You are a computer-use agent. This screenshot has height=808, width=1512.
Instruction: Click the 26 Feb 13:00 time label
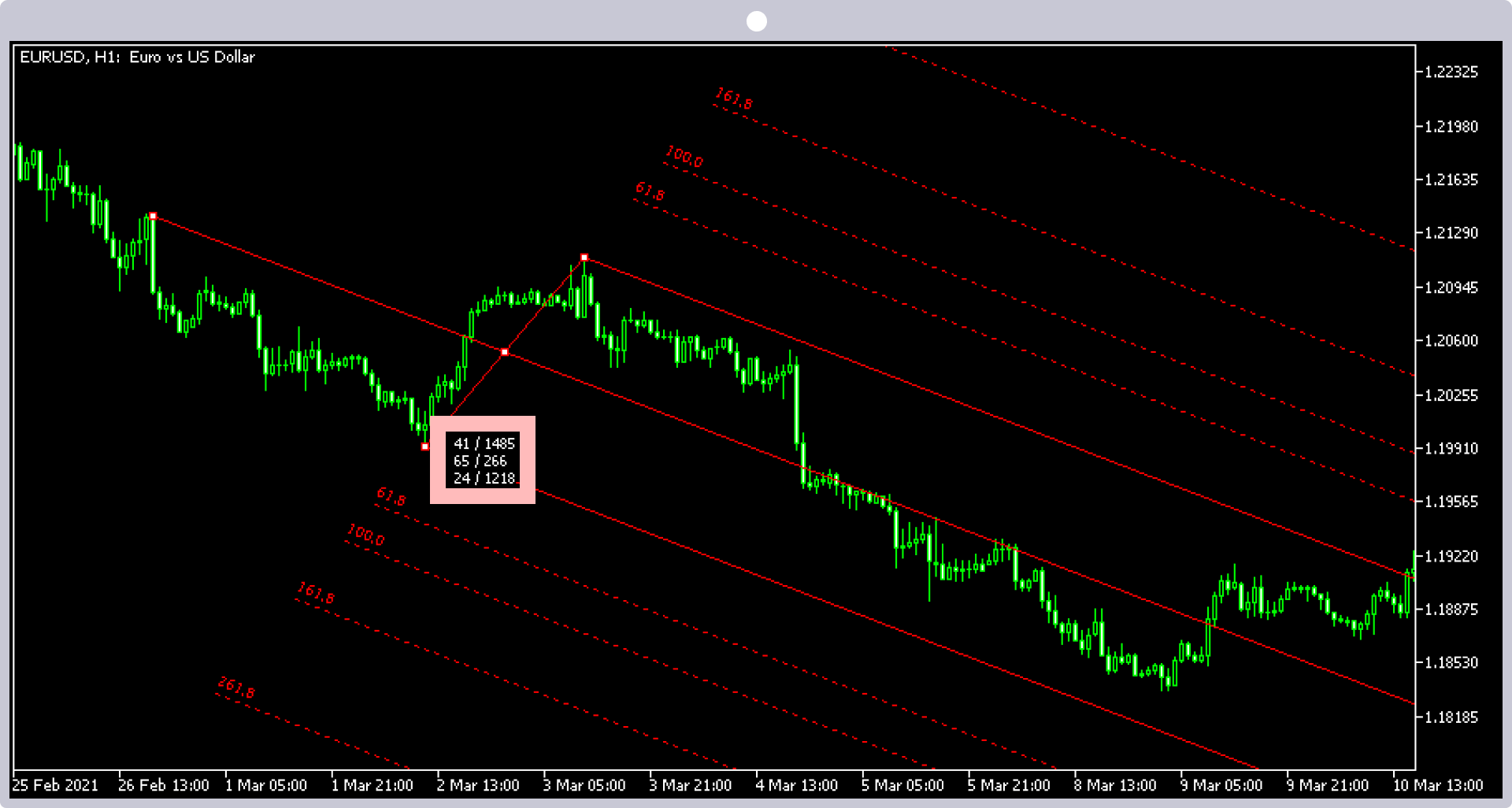(164, 785)
